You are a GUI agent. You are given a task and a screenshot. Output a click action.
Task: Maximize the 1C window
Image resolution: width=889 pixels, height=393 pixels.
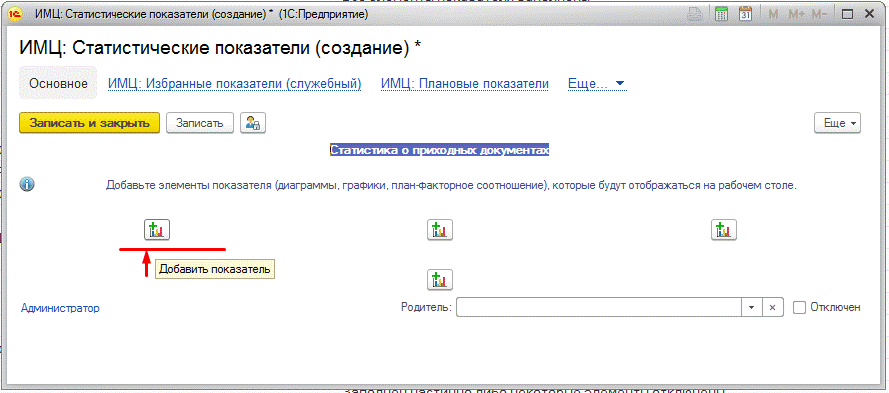tap(848, 15)
